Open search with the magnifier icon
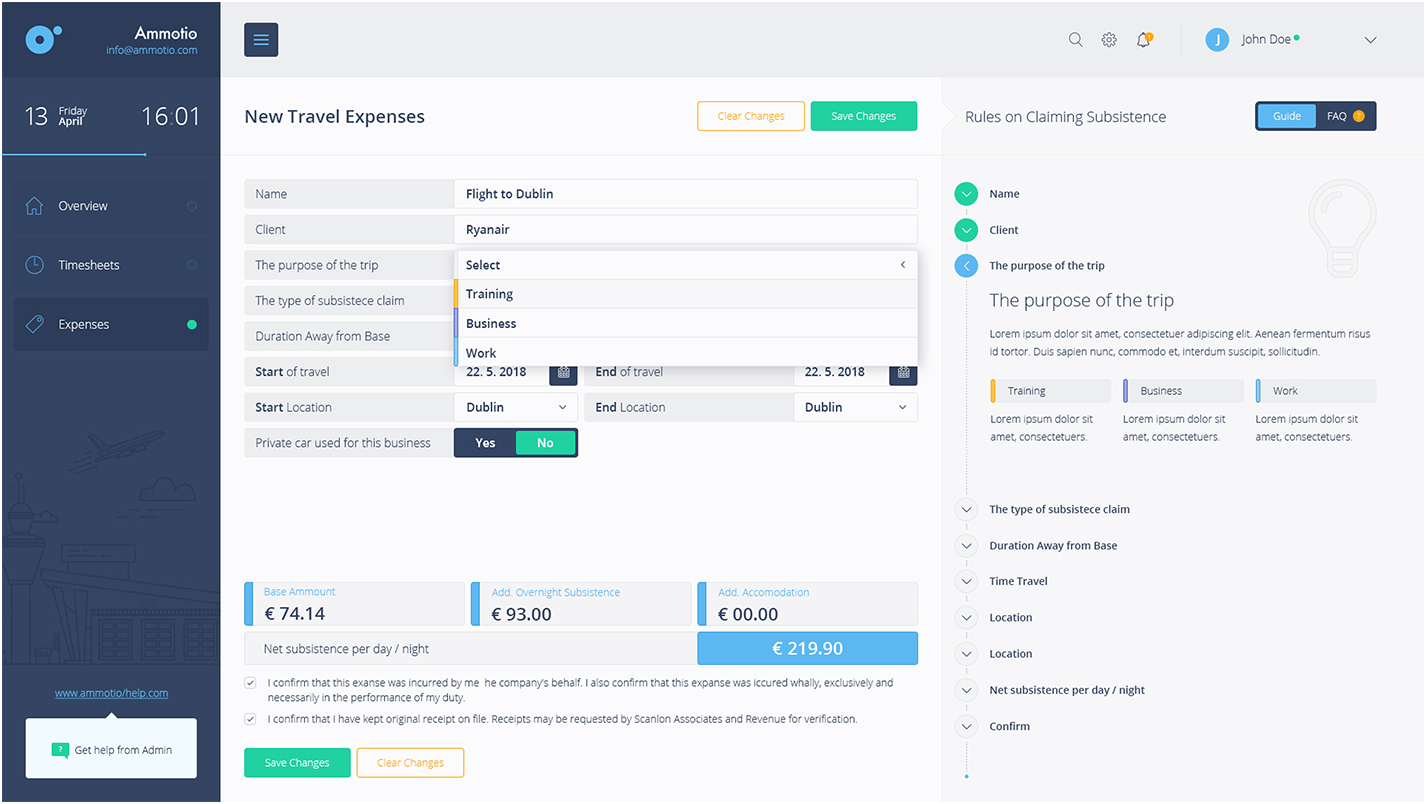1426x804 pixels. tap(1075, 40)
